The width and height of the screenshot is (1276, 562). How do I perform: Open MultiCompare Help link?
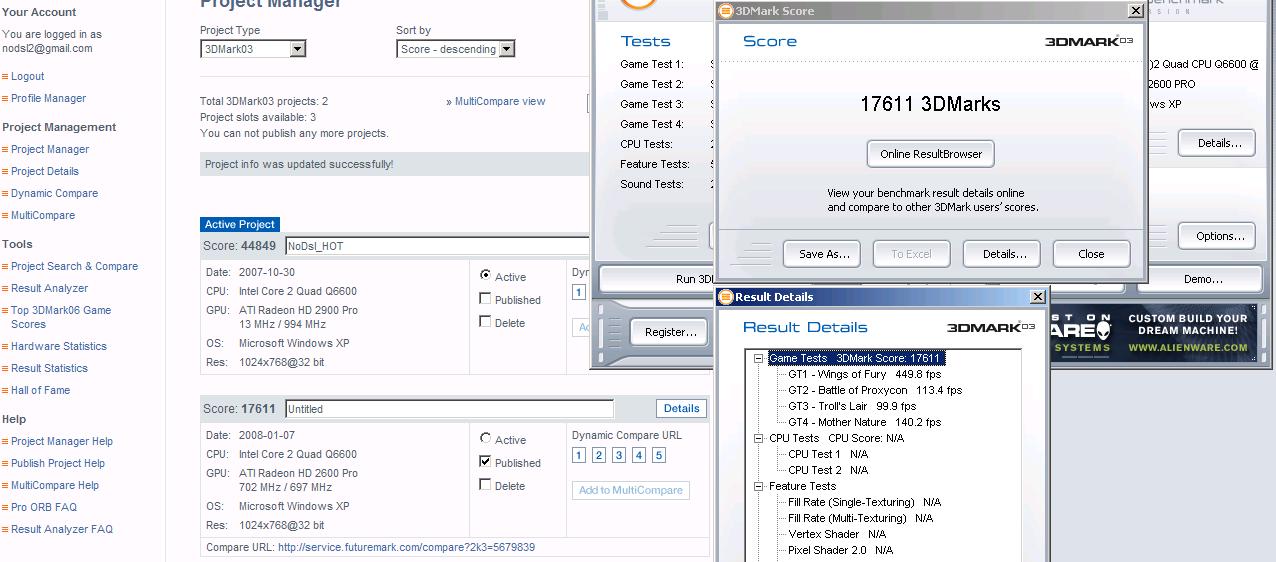55,485
